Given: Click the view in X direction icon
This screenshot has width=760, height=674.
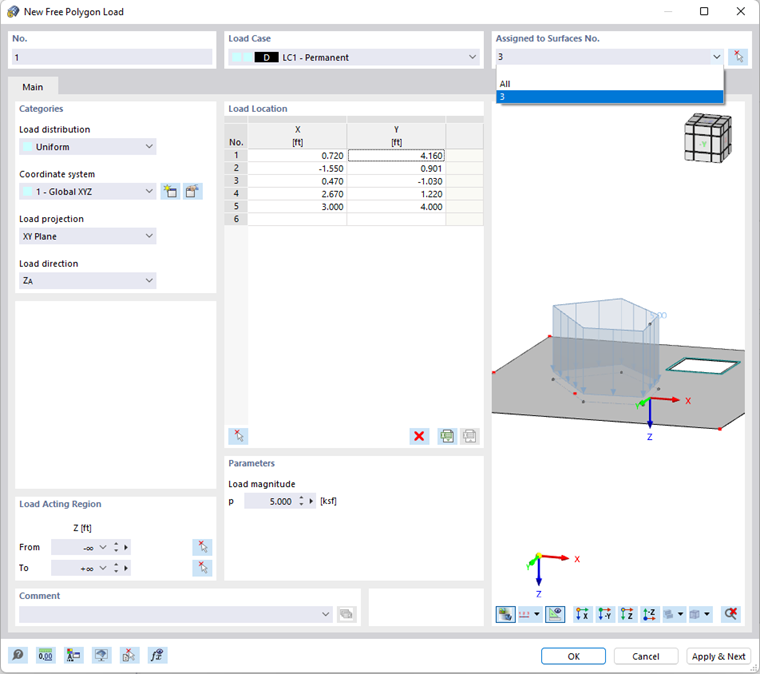Looking at the screenshot, I should pos(582,614).
